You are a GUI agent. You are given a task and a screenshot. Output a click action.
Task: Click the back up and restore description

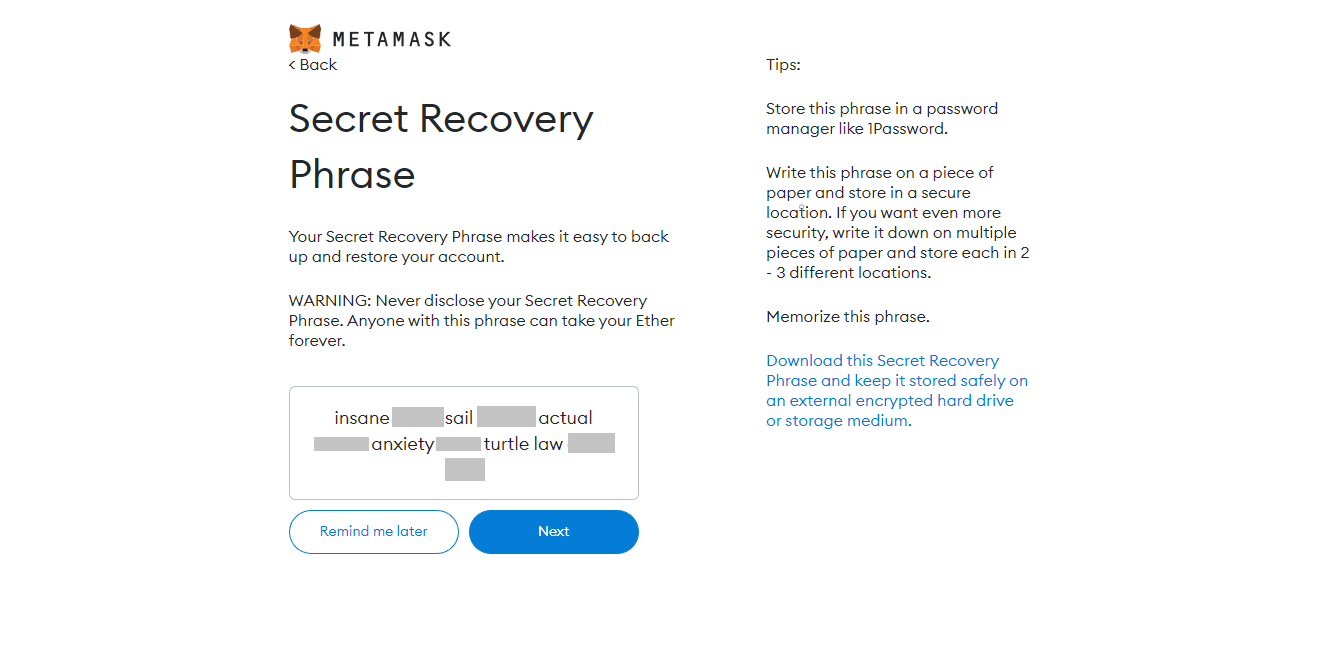478,247
